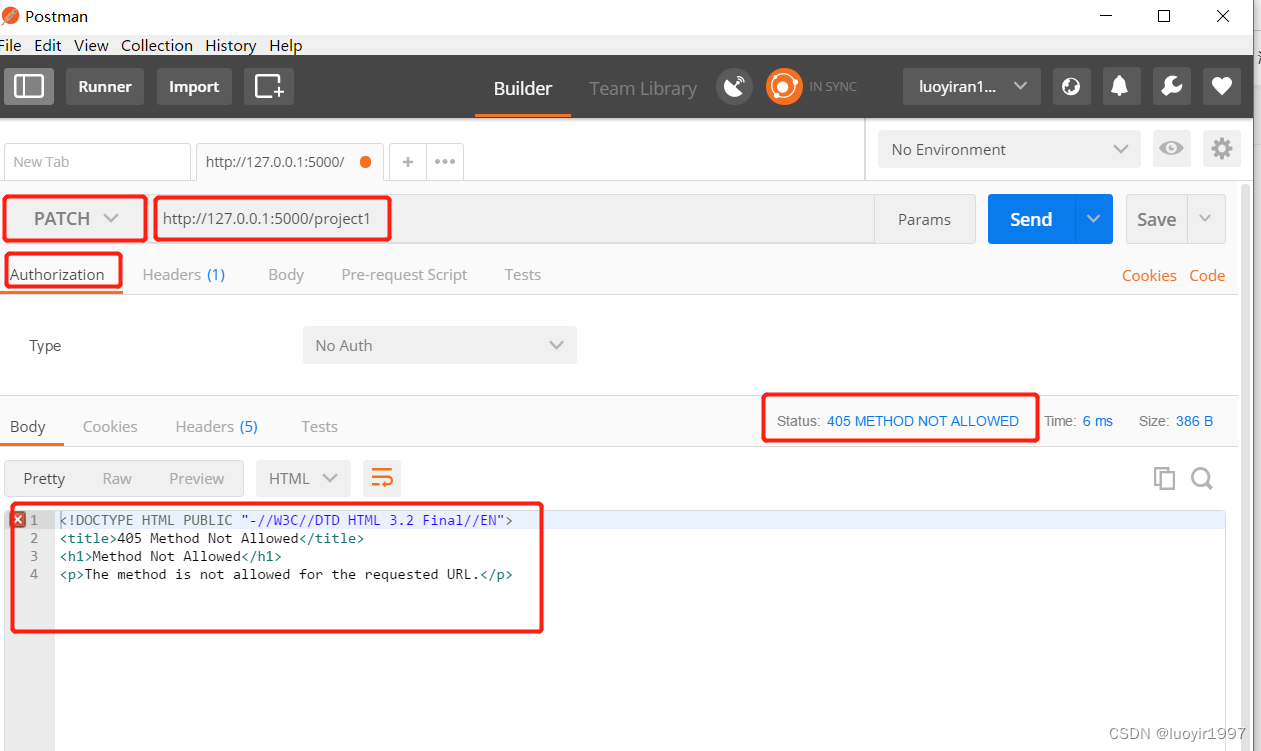
Task: Search within the response body
Action: [1202, 478]
